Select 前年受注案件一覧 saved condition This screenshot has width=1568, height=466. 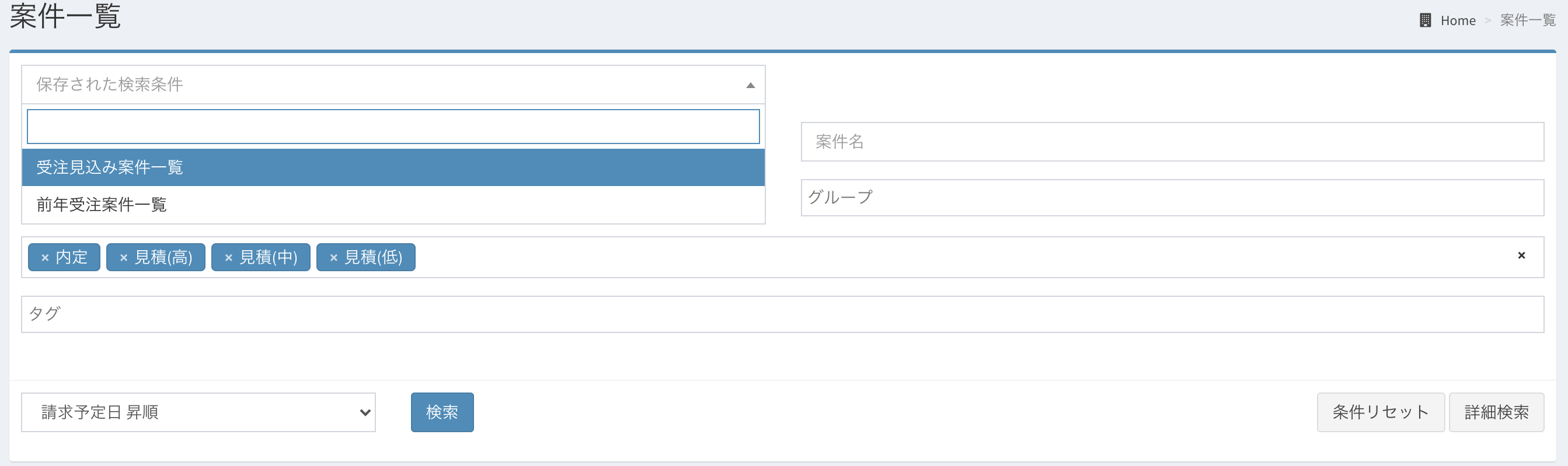[393, 205]
